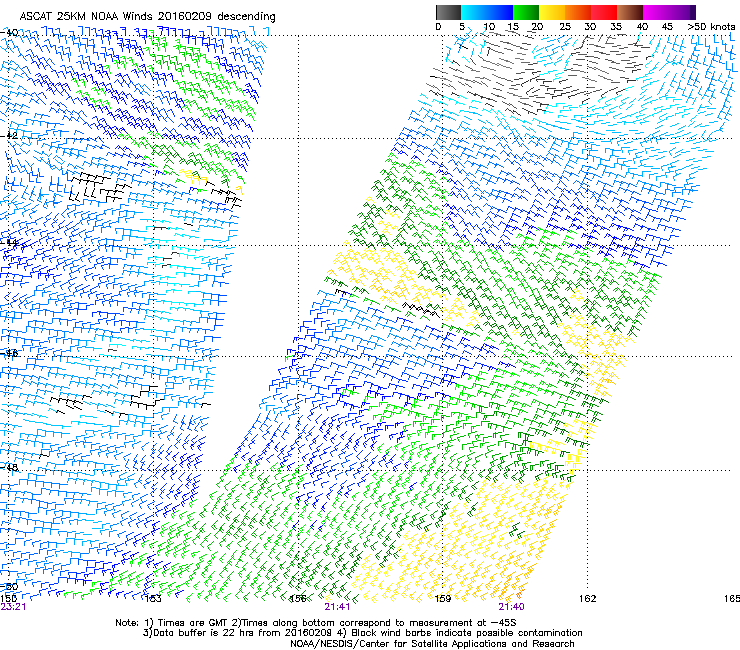The height and width of the screenshot is (650, 740).
Task: Click the yellow 20-25 knots legend swatch
Action: click(552, 12)
